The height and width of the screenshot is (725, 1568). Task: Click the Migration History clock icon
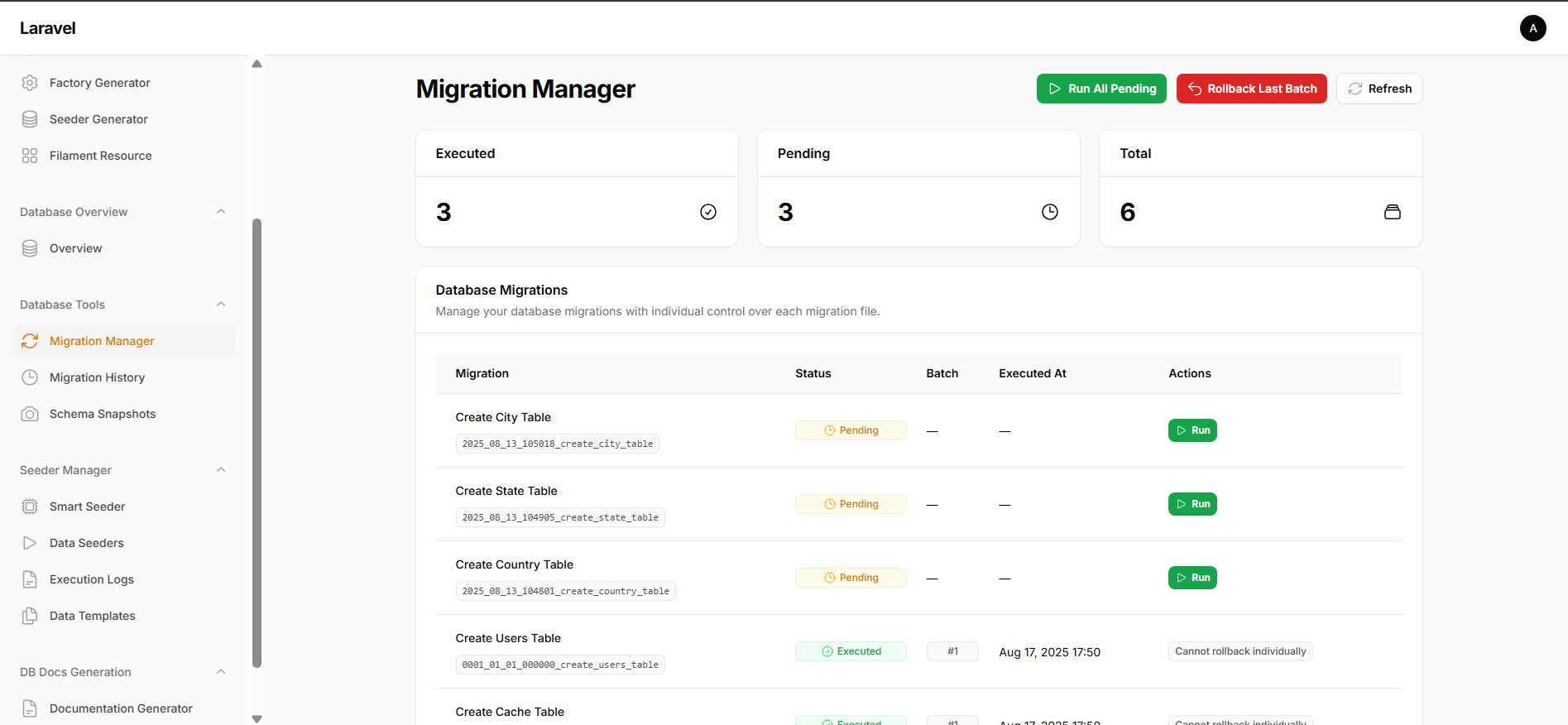pos(30,377)
